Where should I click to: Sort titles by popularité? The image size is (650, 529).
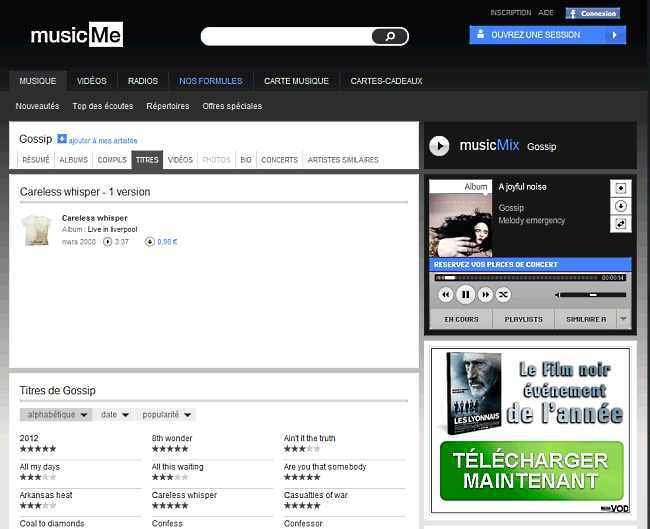pyautogui.click(x=166, y=415)
